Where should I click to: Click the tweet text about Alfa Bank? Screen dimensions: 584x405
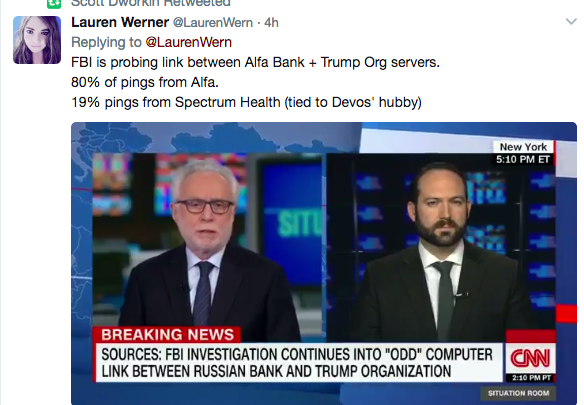[256, 62]
